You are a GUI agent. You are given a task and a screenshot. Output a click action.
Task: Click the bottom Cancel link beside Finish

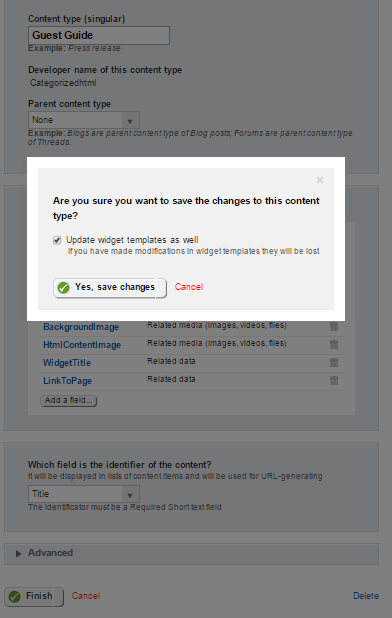point(85,596)
